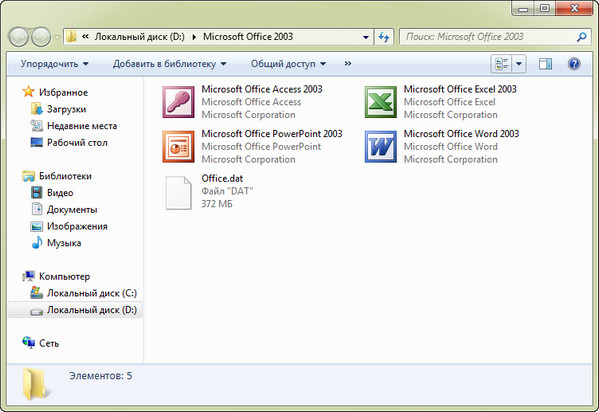
Task: Refresh the folder view
Action: 384,37
